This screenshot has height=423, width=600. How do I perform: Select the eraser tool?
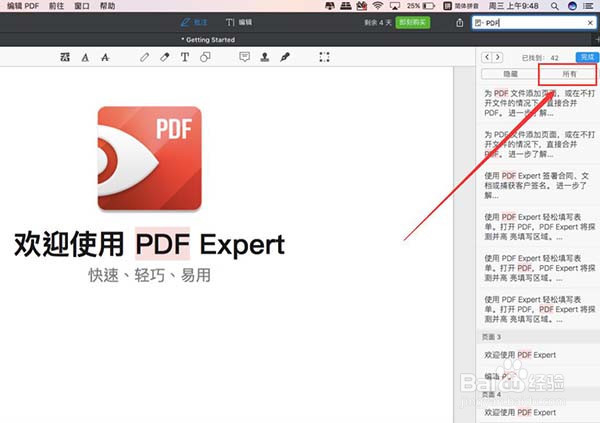[x=165, y=57]
